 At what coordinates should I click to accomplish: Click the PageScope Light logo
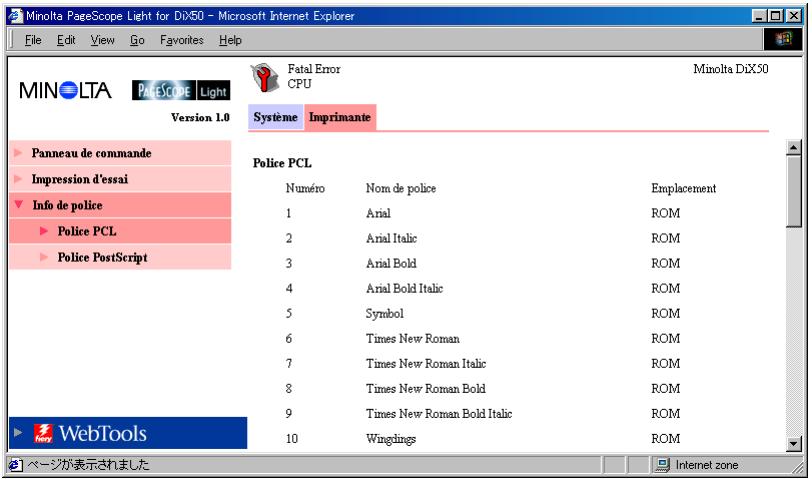coord(181,91)
